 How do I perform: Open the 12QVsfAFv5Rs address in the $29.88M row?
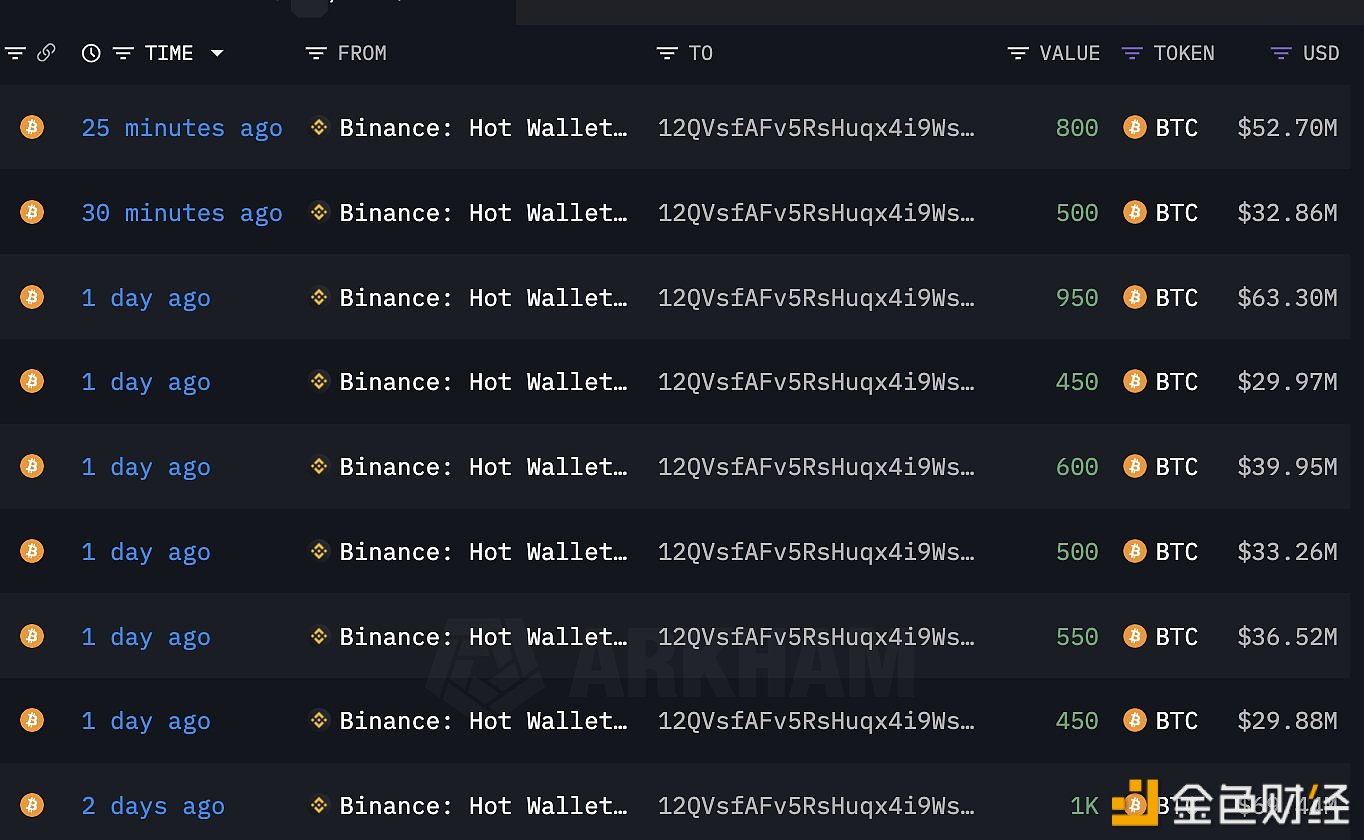[x=816, y=721]
